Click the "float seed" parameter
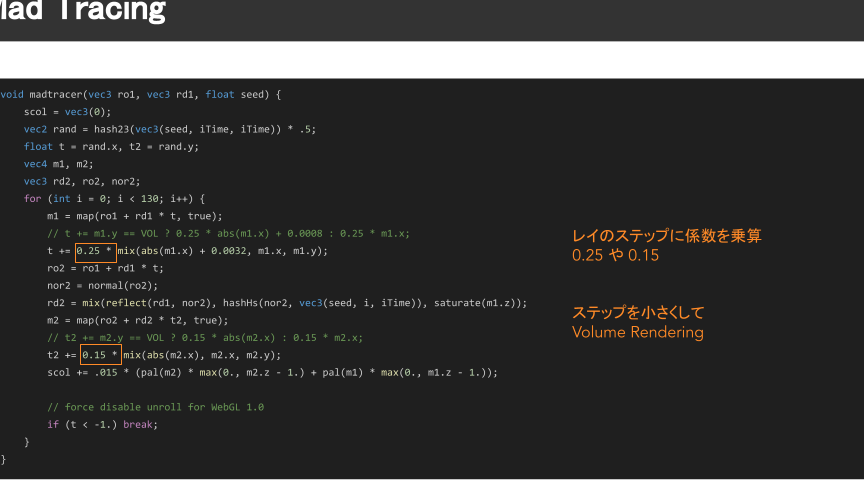This screenshot has height=486, width=864. (x=236, y=94)
